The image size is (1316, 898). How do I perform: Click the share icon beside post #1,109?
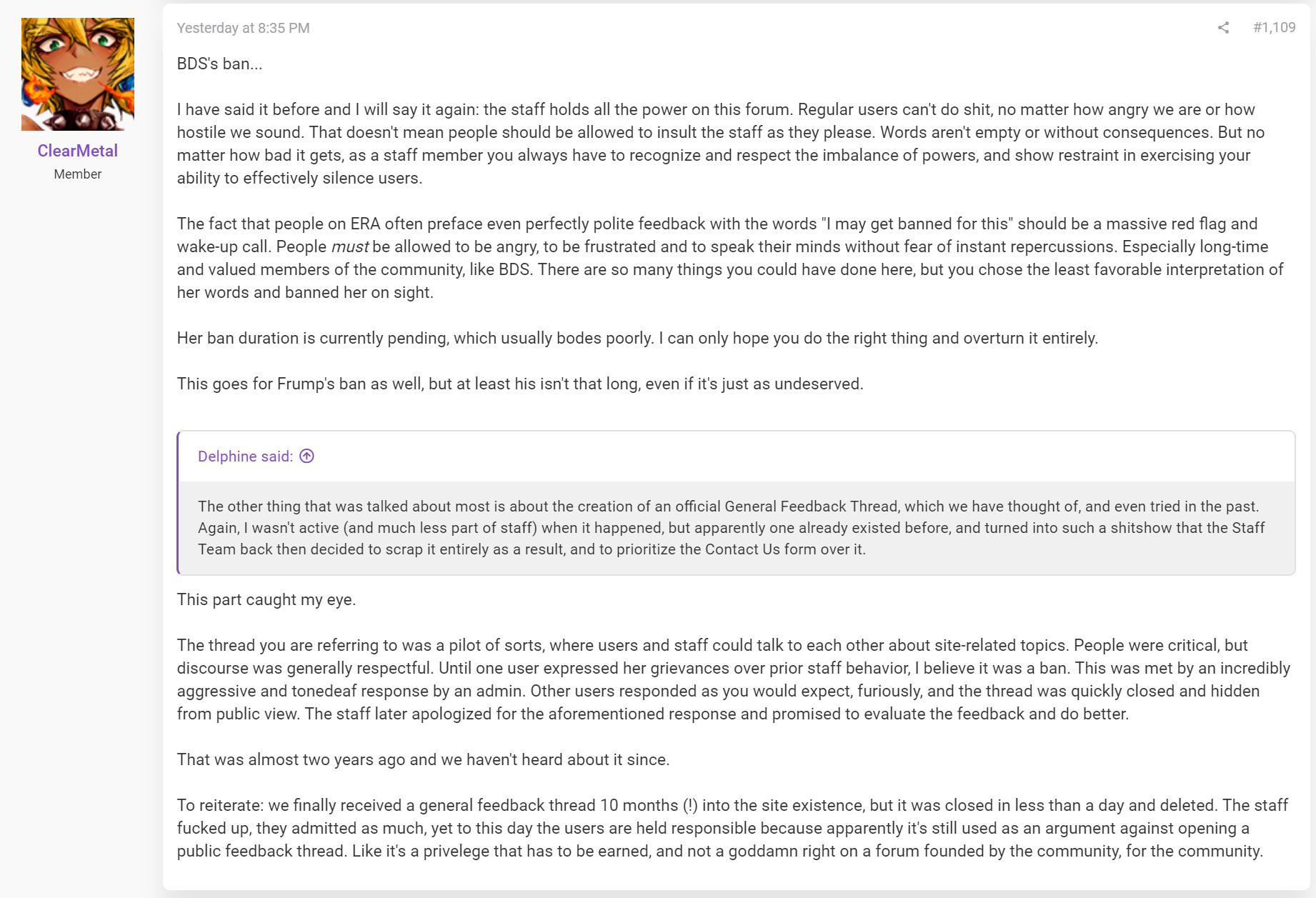tap(1223, 28)
